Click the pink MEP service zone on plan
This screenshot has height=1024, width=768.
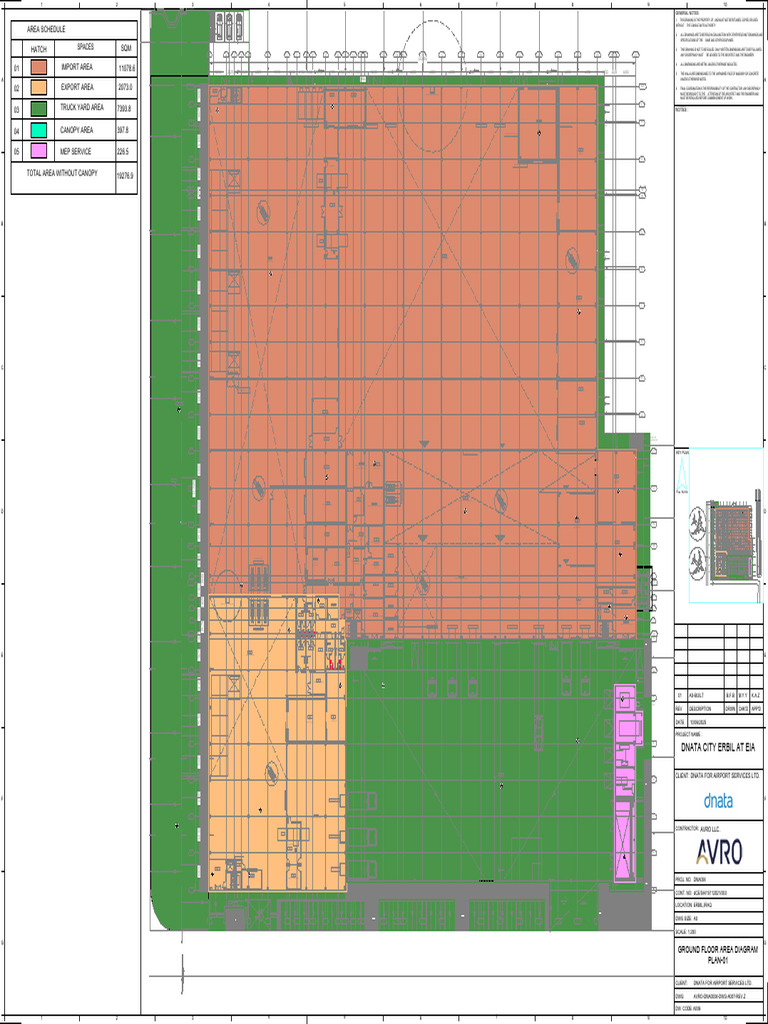(x=626, y=782)
